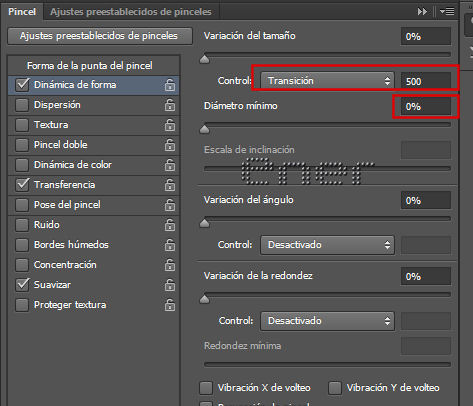Click the Ajustes preestablecidos de pinceles button

100,36
